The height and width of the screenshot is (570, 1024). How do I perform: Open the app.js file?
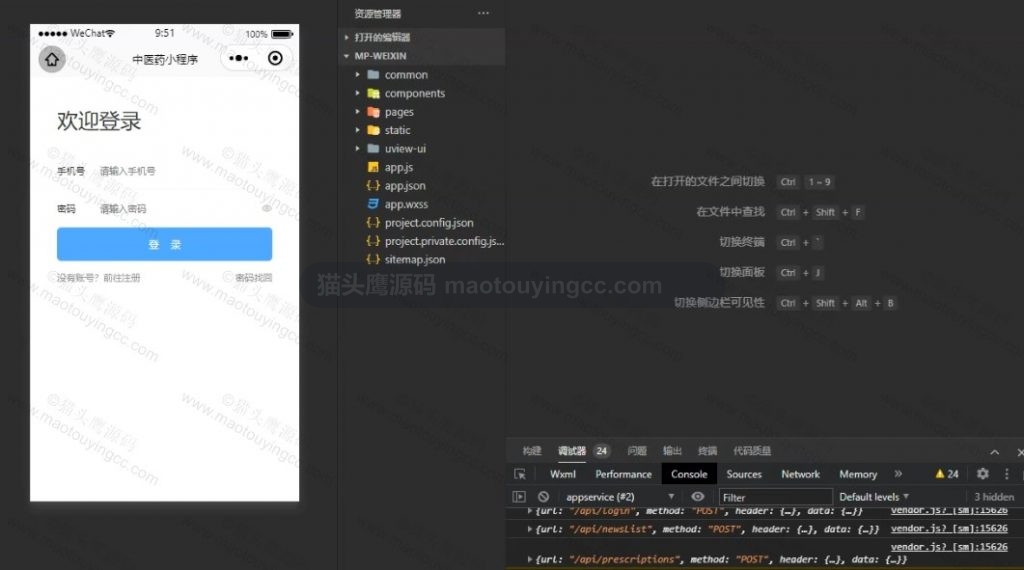coord(398,167)
